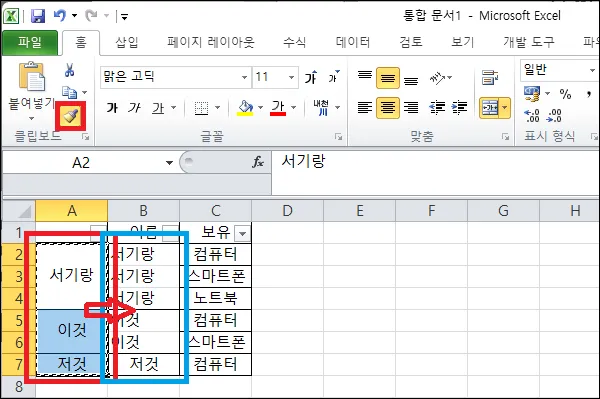Apply fill color with paint bucket
The width and height of the screenshot is (600, 399).
pyautogui.click(x=245, y=108)
